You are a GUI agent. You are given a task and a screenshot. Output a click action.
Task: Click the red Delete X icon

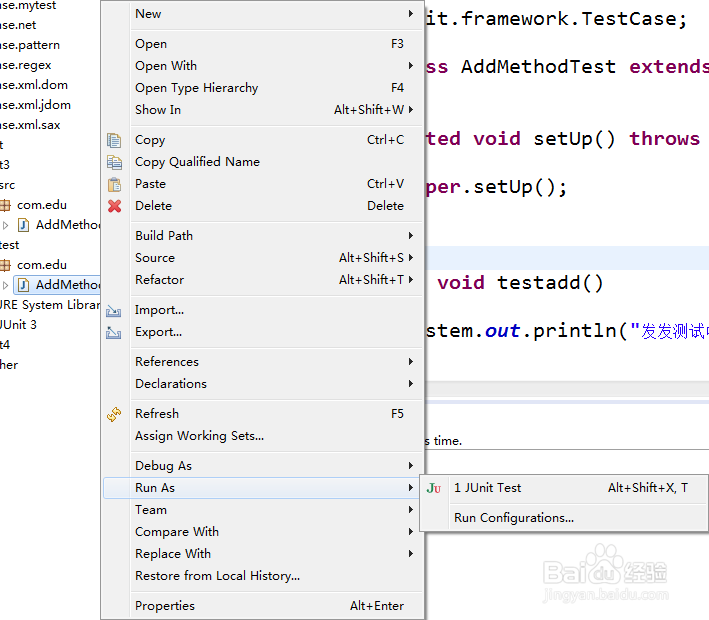(x=114, y=206)
